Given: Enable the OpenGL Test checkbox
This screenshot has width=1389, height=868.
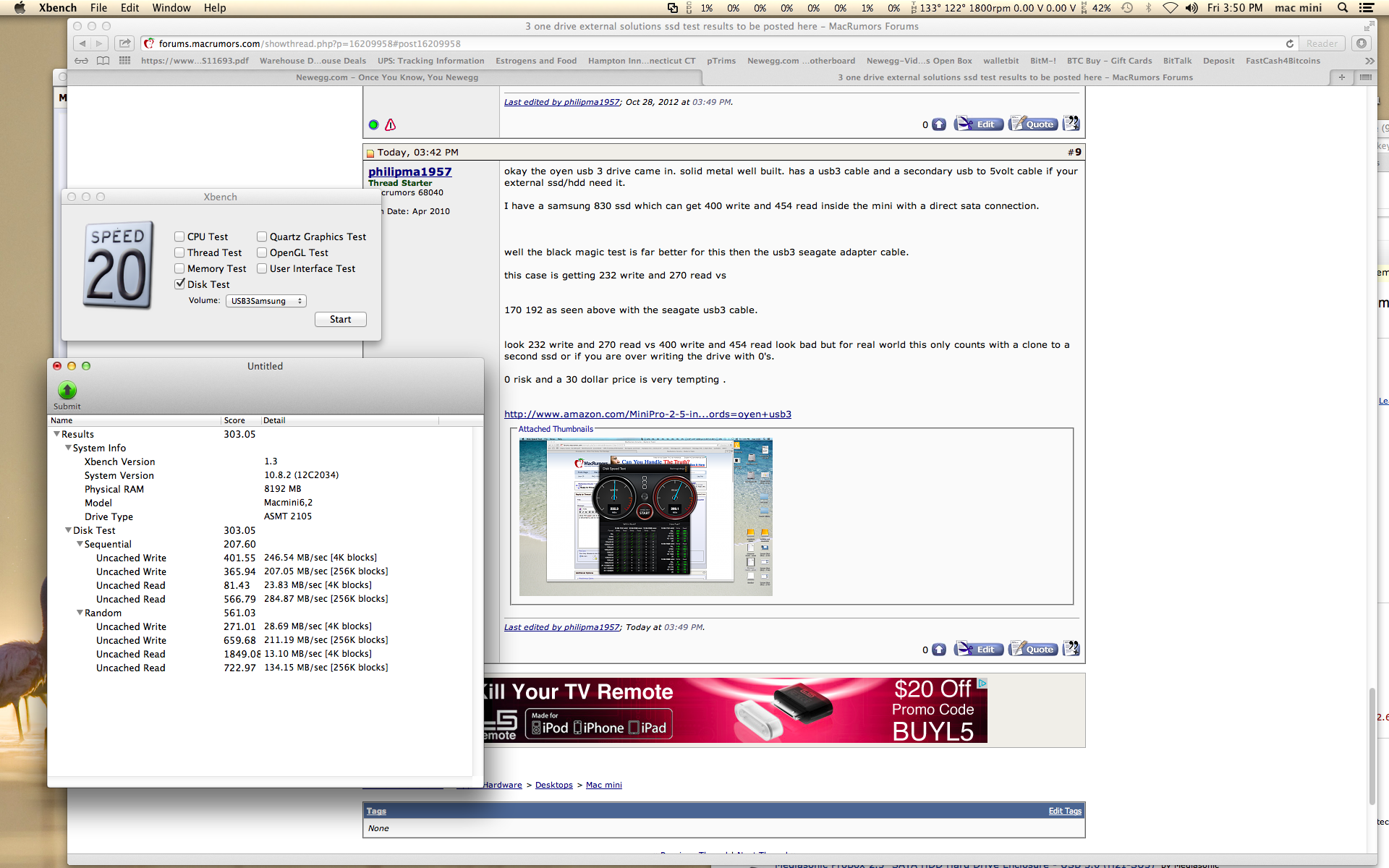Looking at the screenshot, I should (262, 252).
